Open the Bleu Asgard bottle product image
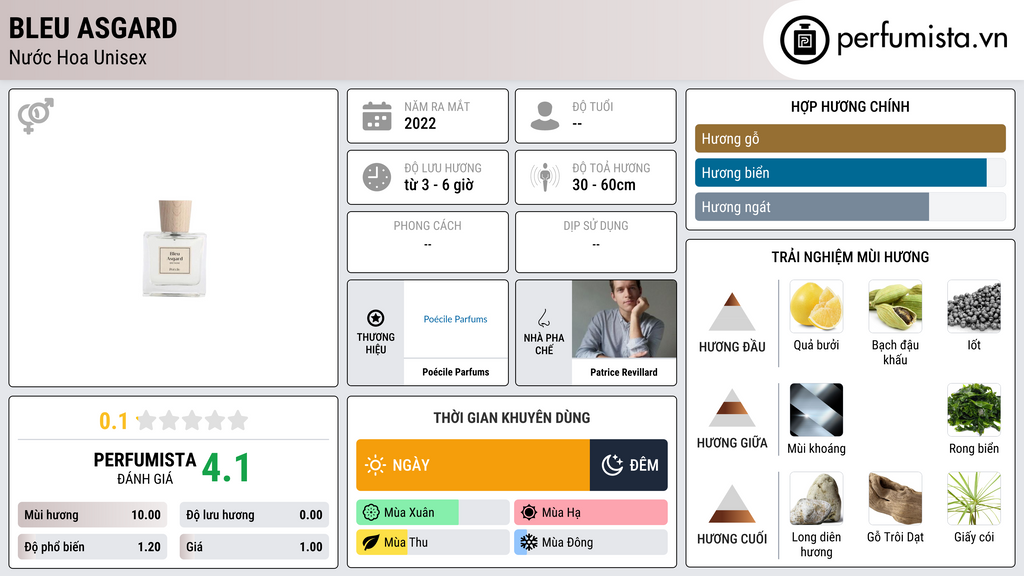Screen dimensions: 1024x576 coord(174,249)
